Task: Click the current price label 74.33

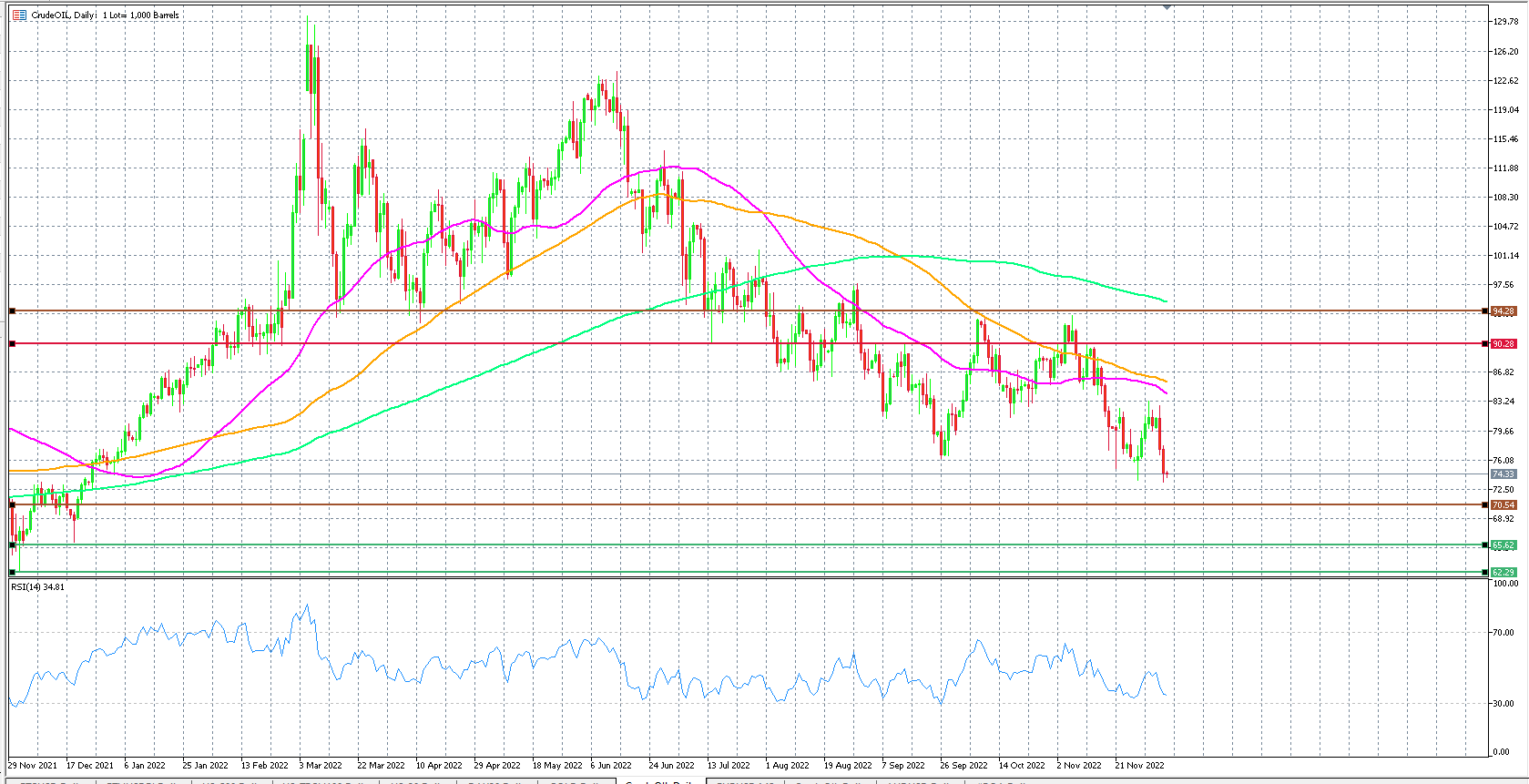Action: 1504,474
